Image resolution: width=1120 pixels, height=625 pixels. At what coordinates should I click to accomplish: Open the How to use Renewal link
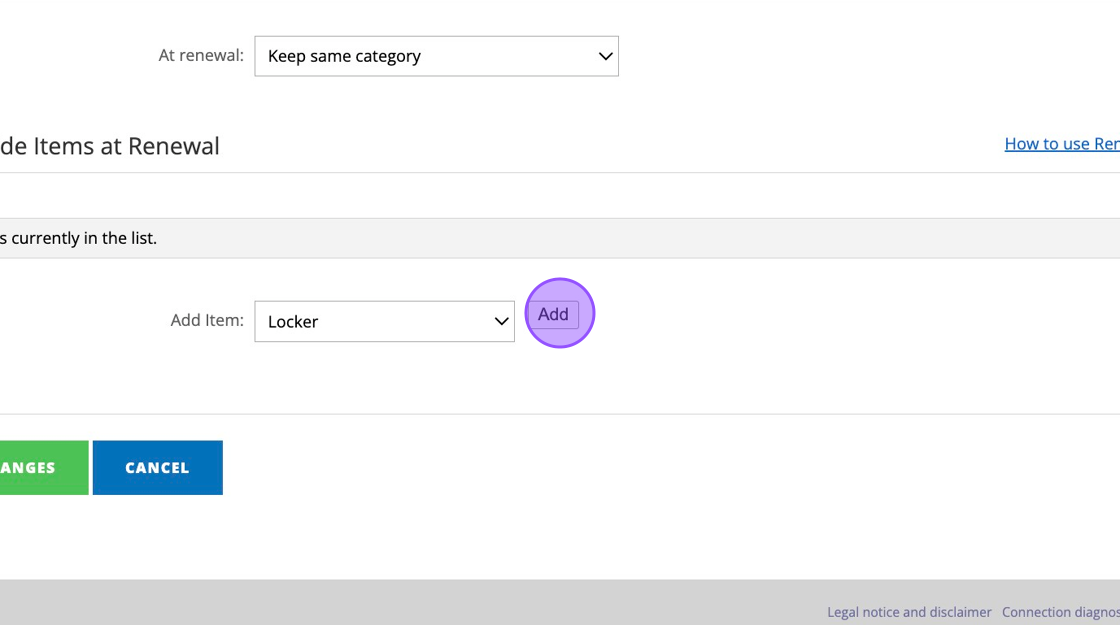1062,144
